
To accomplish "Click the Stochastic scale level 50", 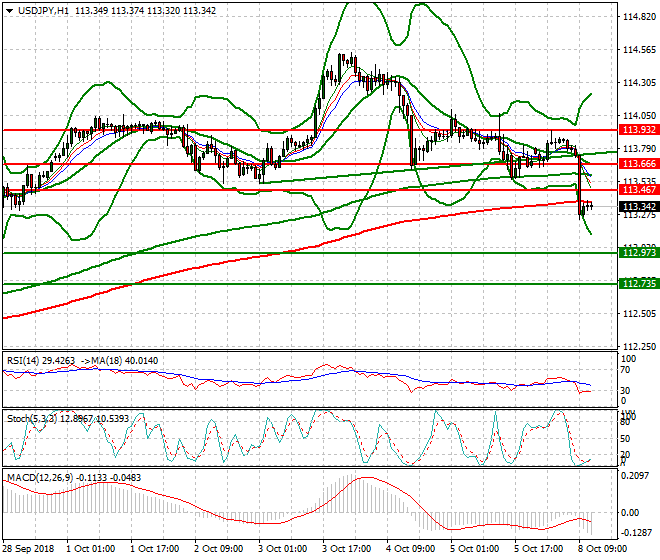I will point(625,439).
